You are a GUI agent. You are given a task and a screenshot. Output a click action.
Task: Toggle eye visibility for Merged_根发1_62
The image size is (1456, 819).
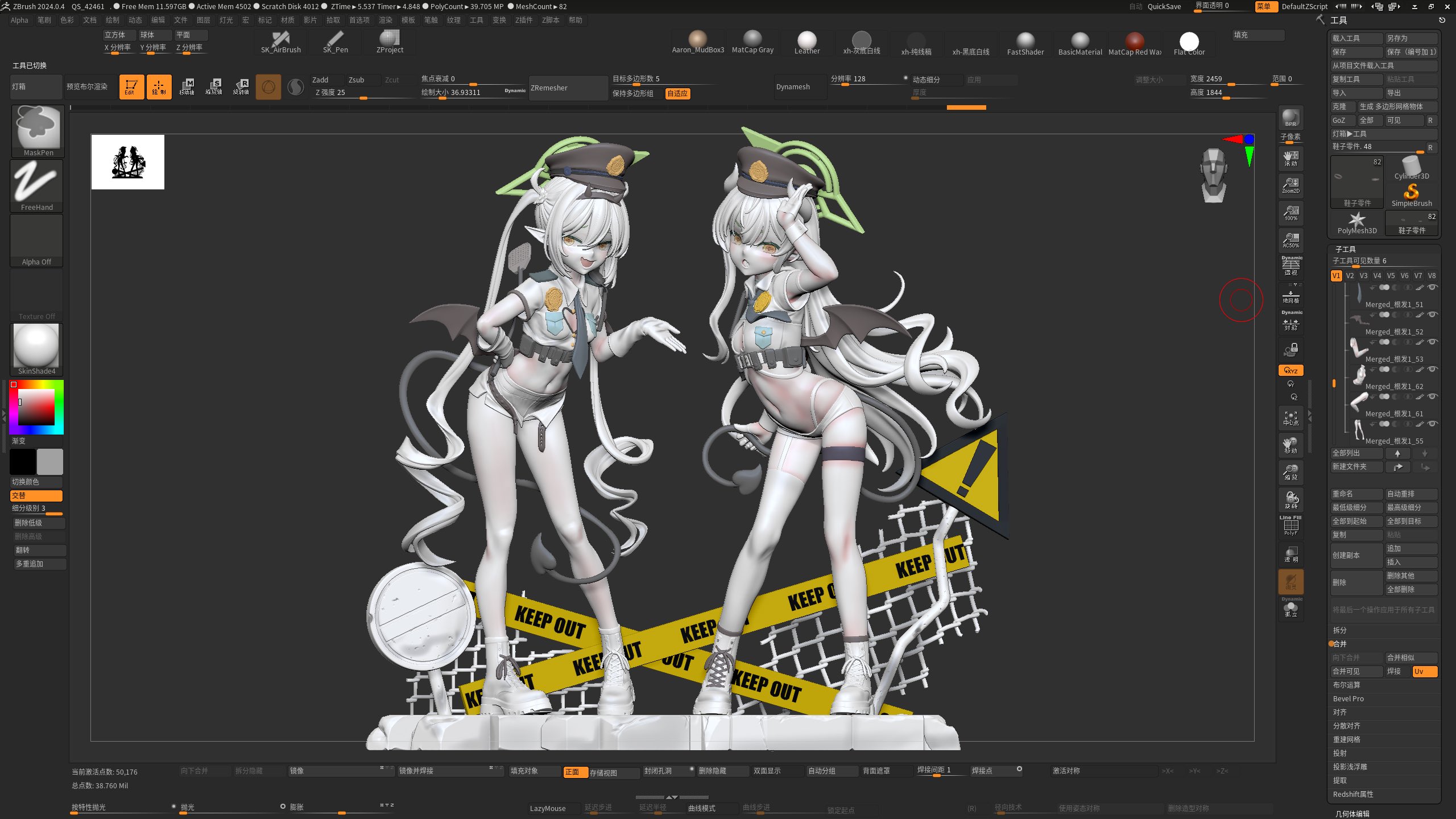coord(1433,369)
